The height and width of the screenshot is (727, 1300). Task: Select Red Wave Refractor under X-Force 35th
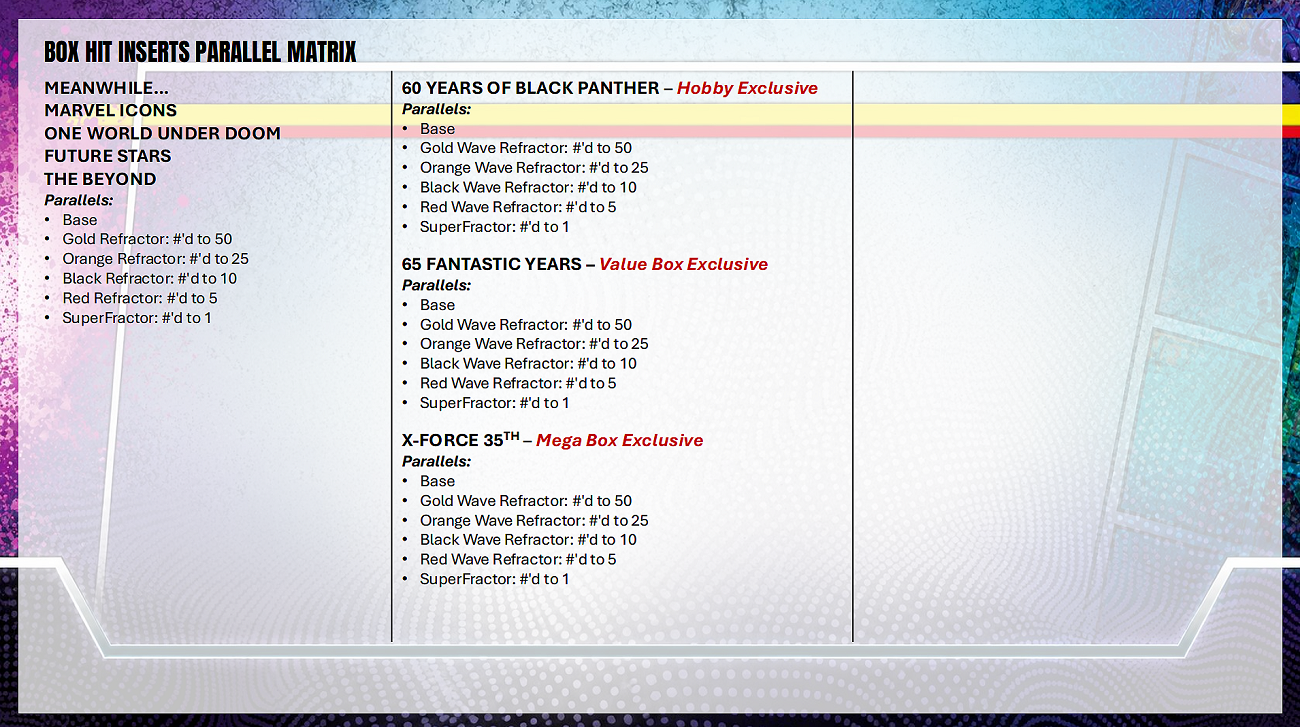pos(519,559)
